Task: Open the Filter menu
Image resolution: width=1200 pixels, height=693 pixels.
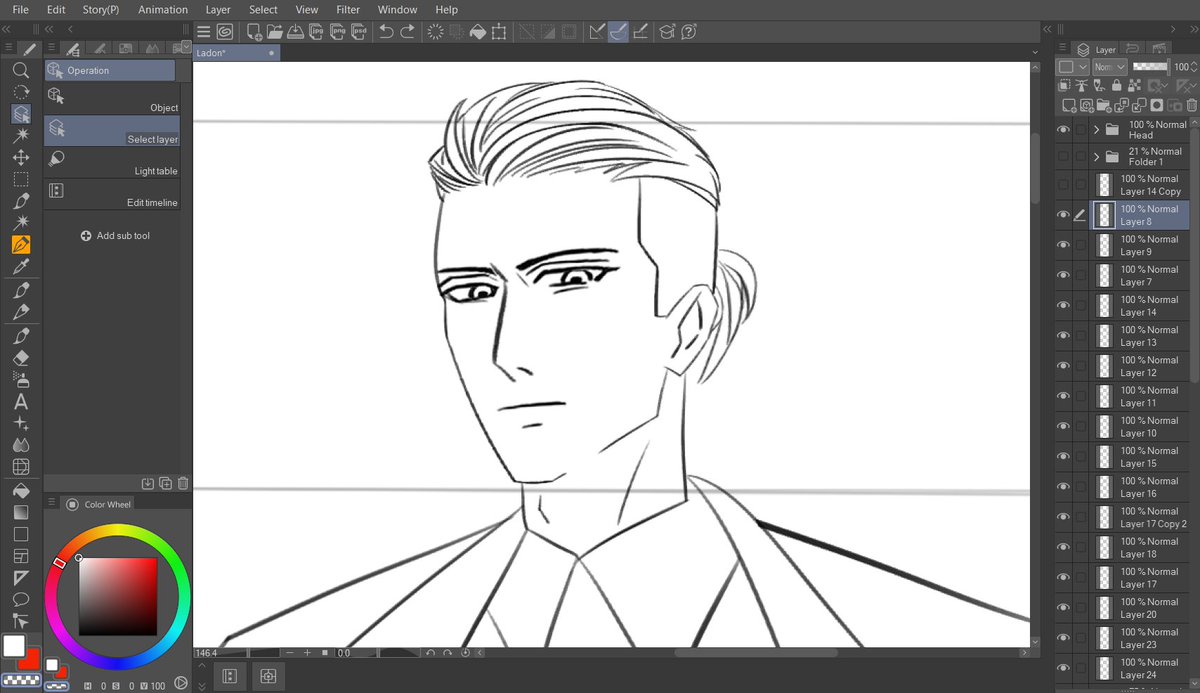Action: [x=348, y=9]
